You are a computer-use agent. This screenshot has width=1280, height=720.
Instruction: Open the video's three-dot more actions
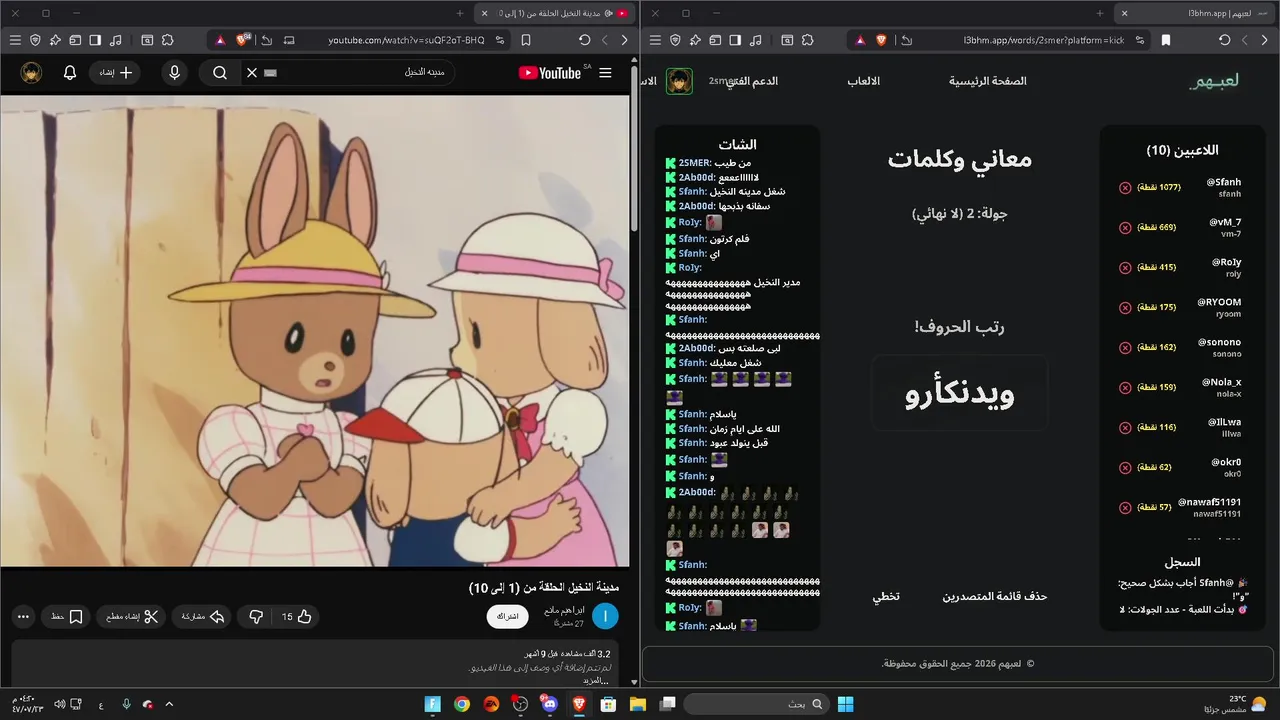(24, 617)
